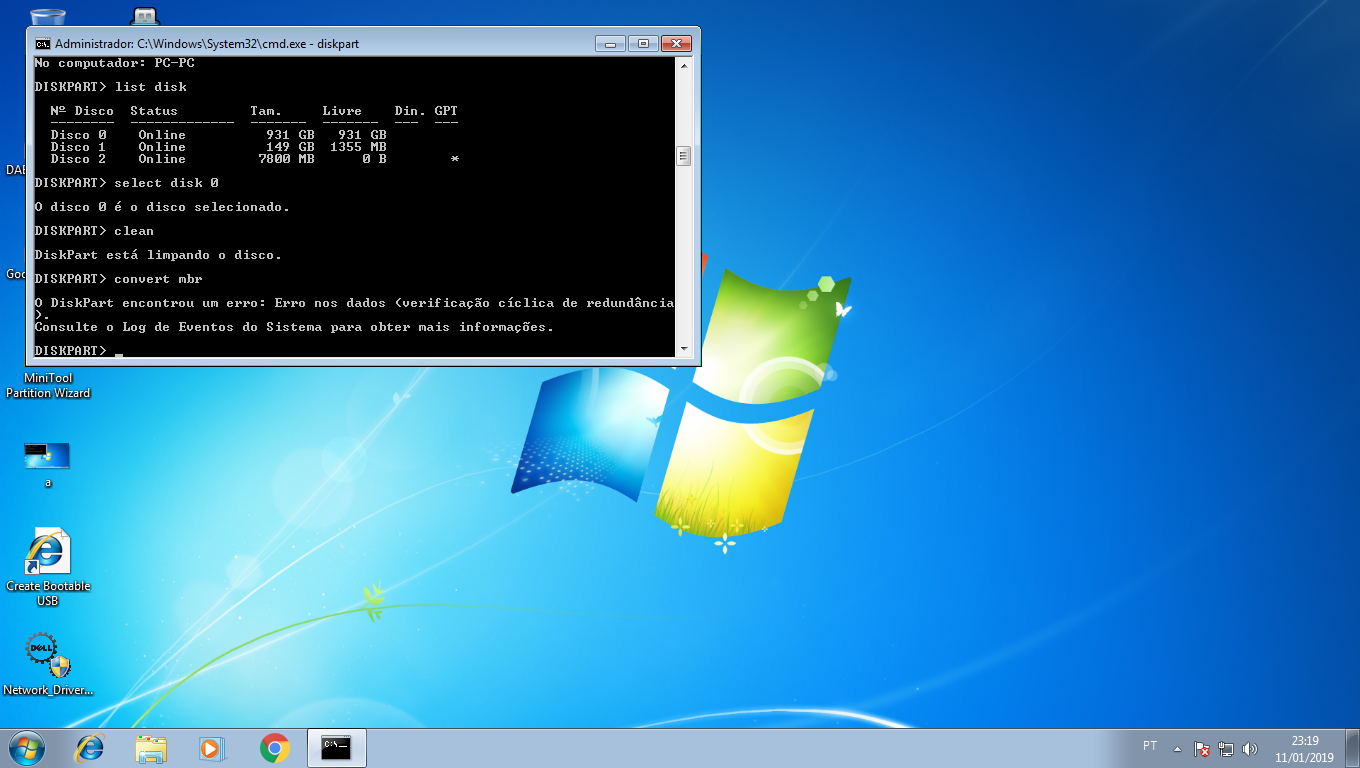
Task: Open the PT input language indicator
Action: pyautogui.click(x=1150, y=746)
